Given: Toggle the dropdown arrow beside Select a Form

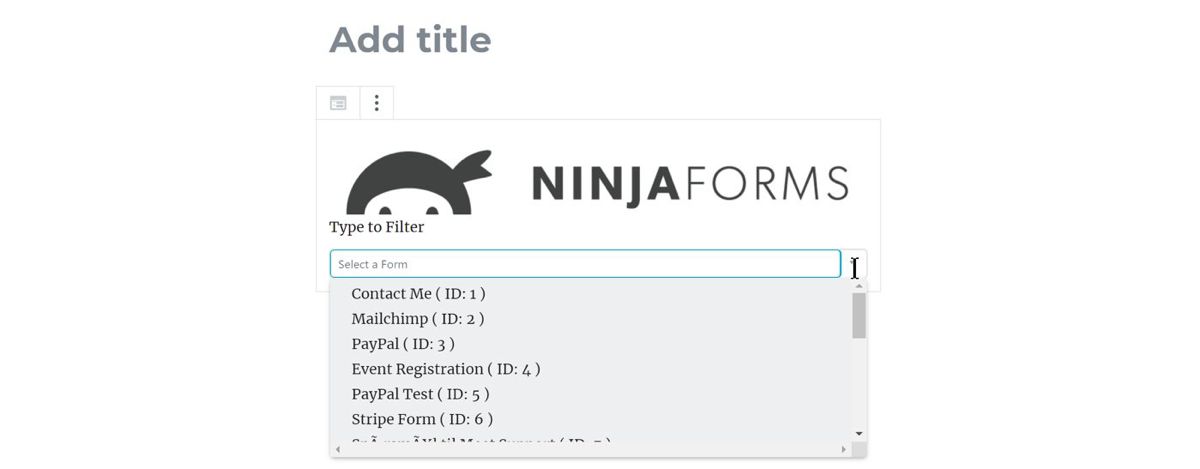Looking at the screenshot, I should [854, 264].
